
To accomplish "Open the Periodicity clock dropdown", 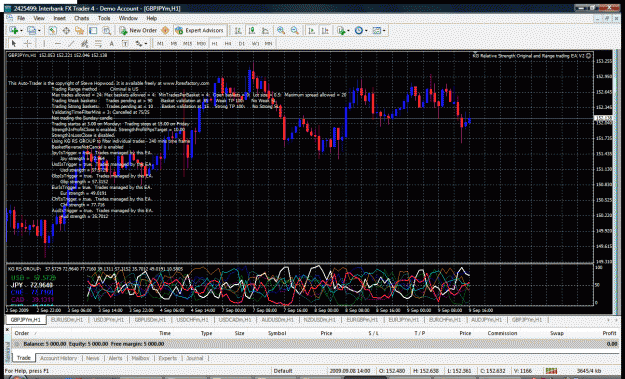I will 360,31.
